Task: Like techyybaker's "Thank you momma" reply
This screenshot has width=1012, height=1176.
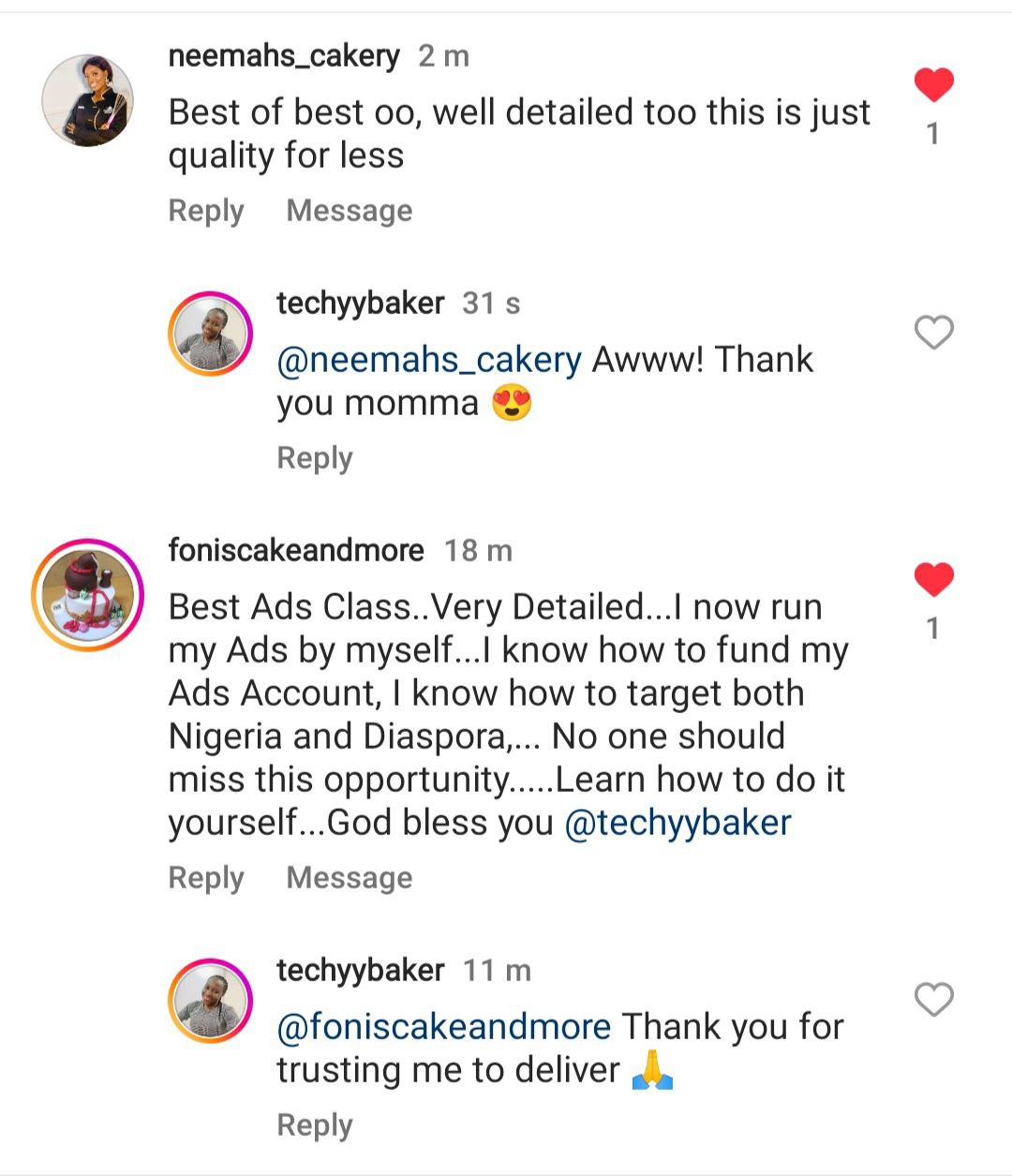Action: [933, 333]
